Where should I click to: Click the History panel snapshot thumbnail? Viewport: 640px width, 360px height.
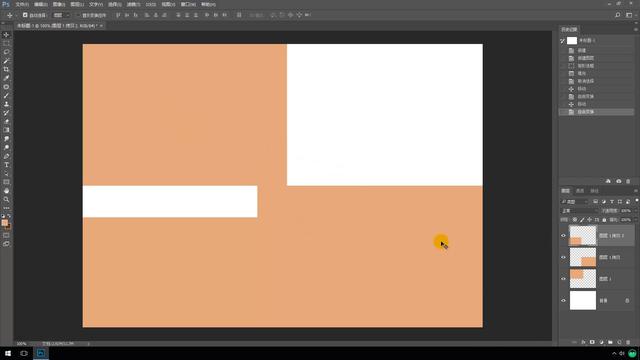pyautogui.click(x=572, y=40)
